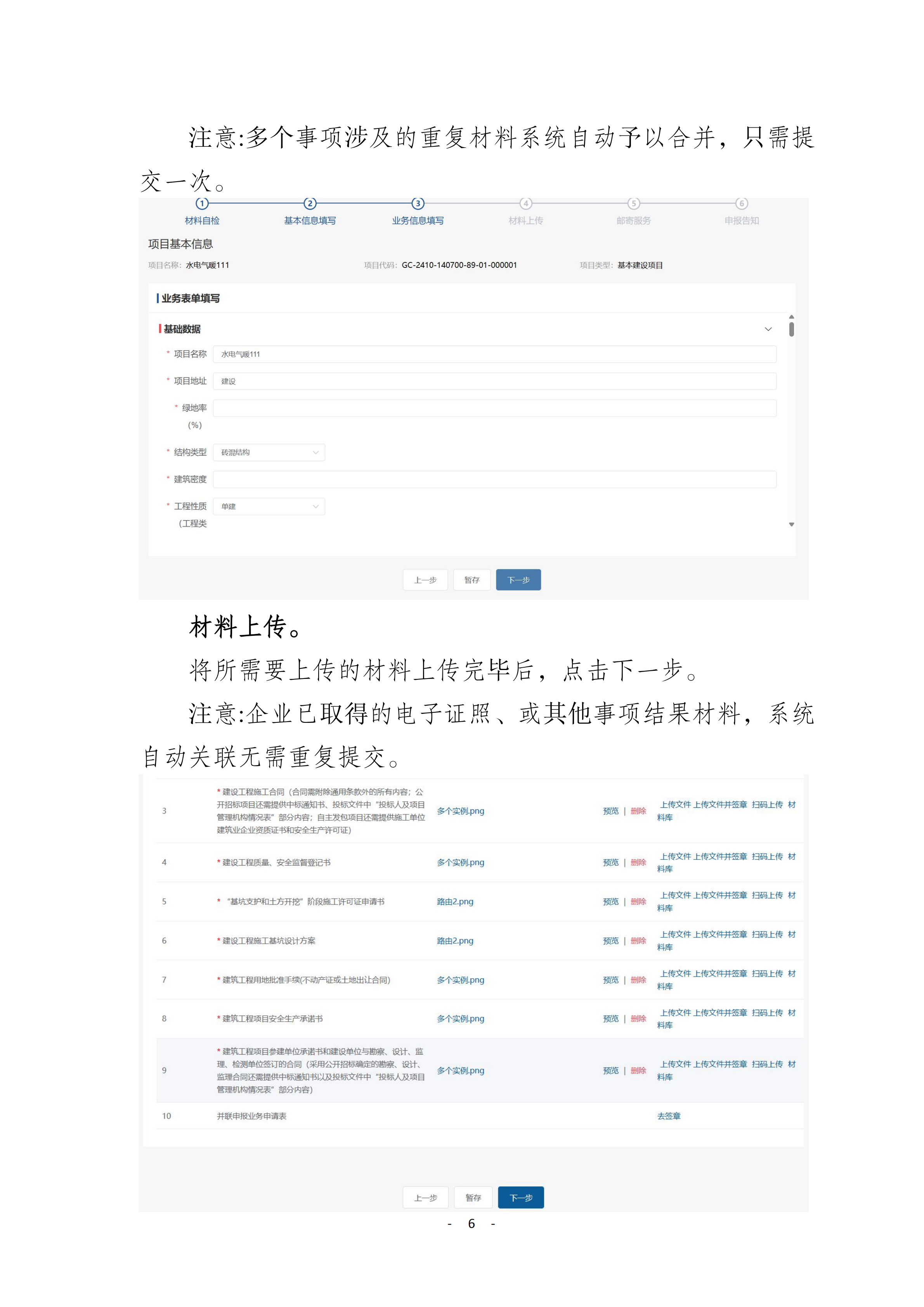Open 多个实例.png in row 4
Image resolution: width=924 pixels, height=1307 pixels.
(460, 863)
